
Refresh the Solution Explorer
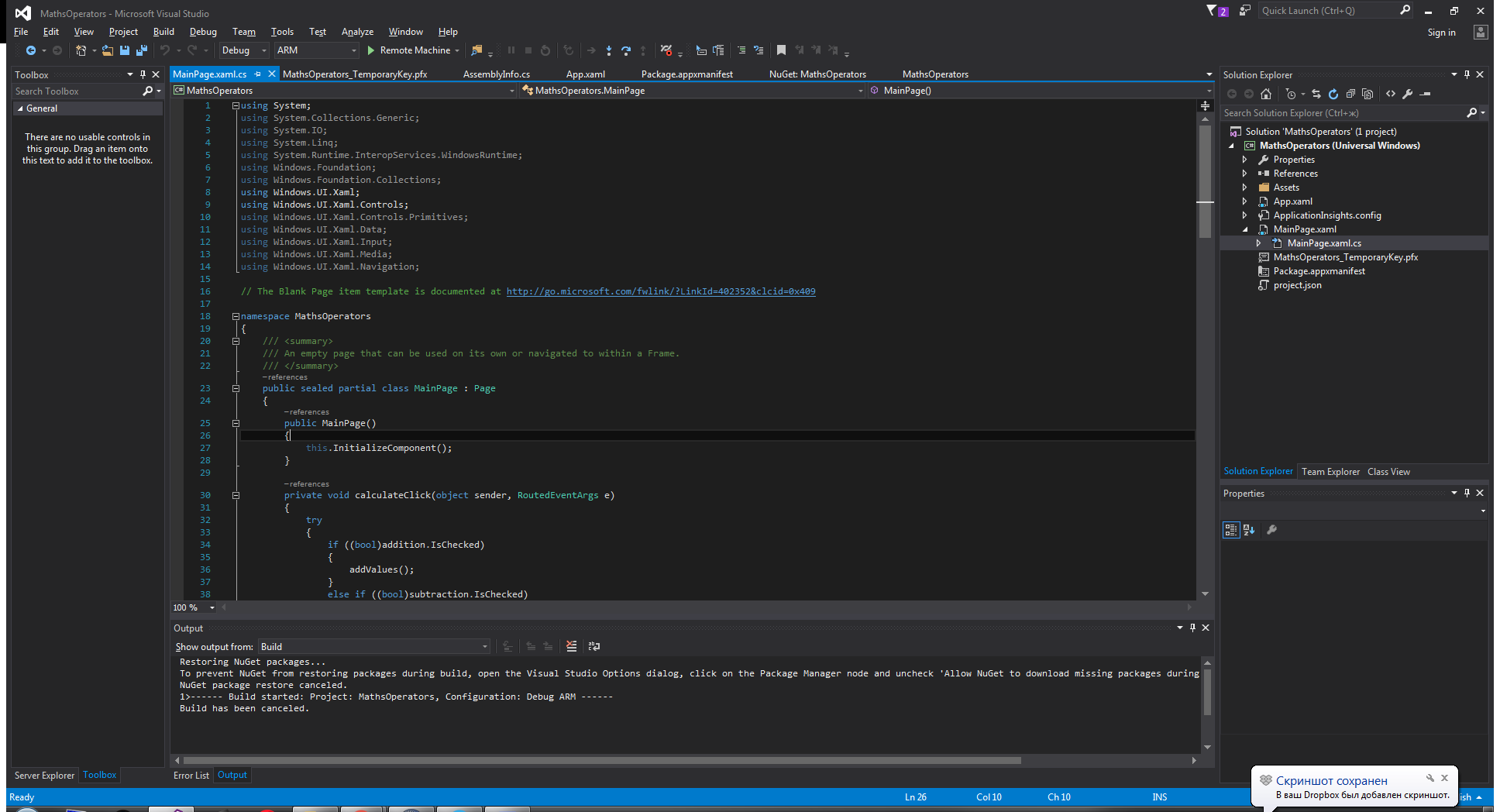click(x=1333, y=94)
